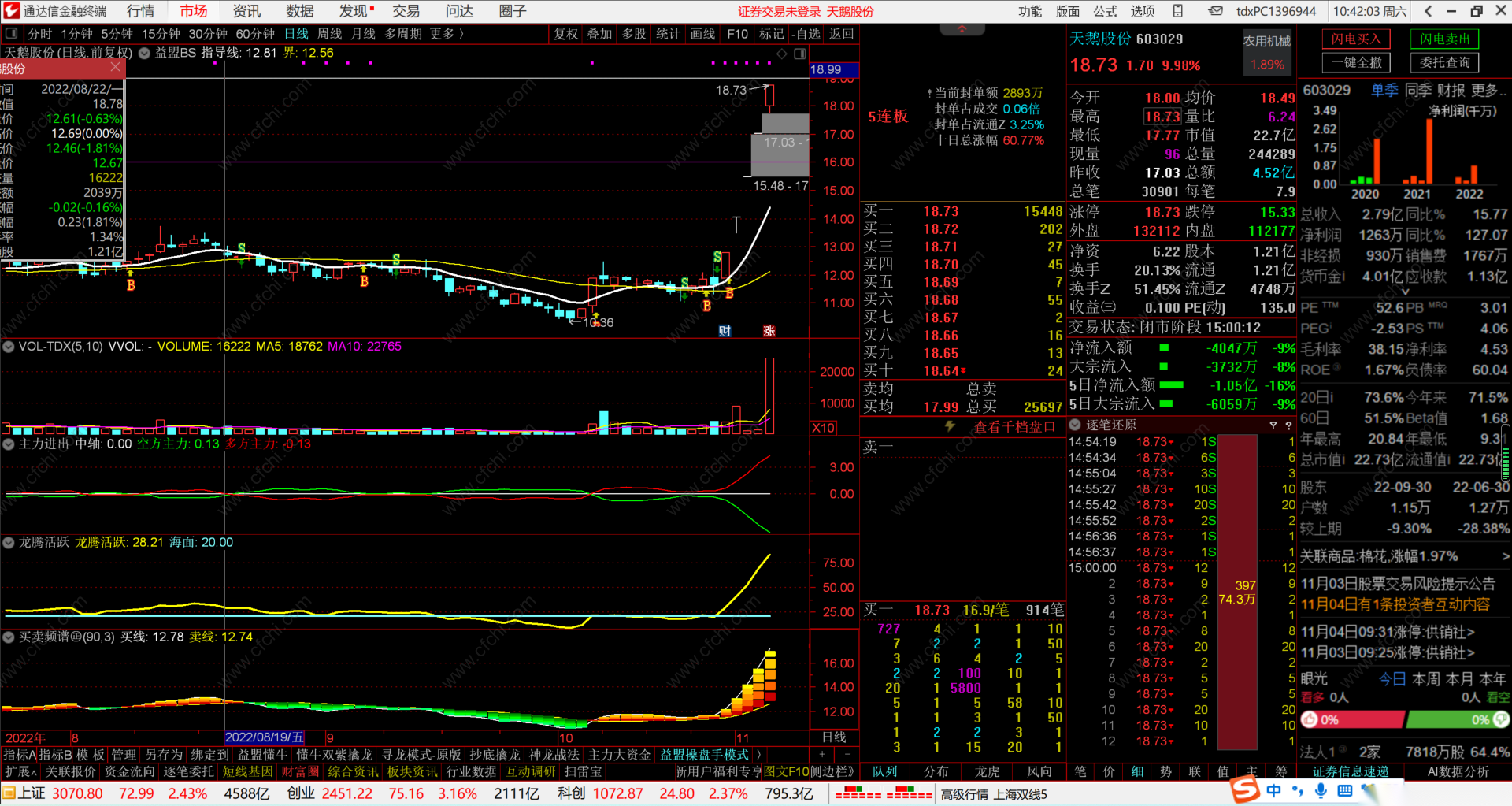The image size is (1512, 806).
Task: Select 本周 in the 眼光 poll
Action: (x=1426, y=679)
